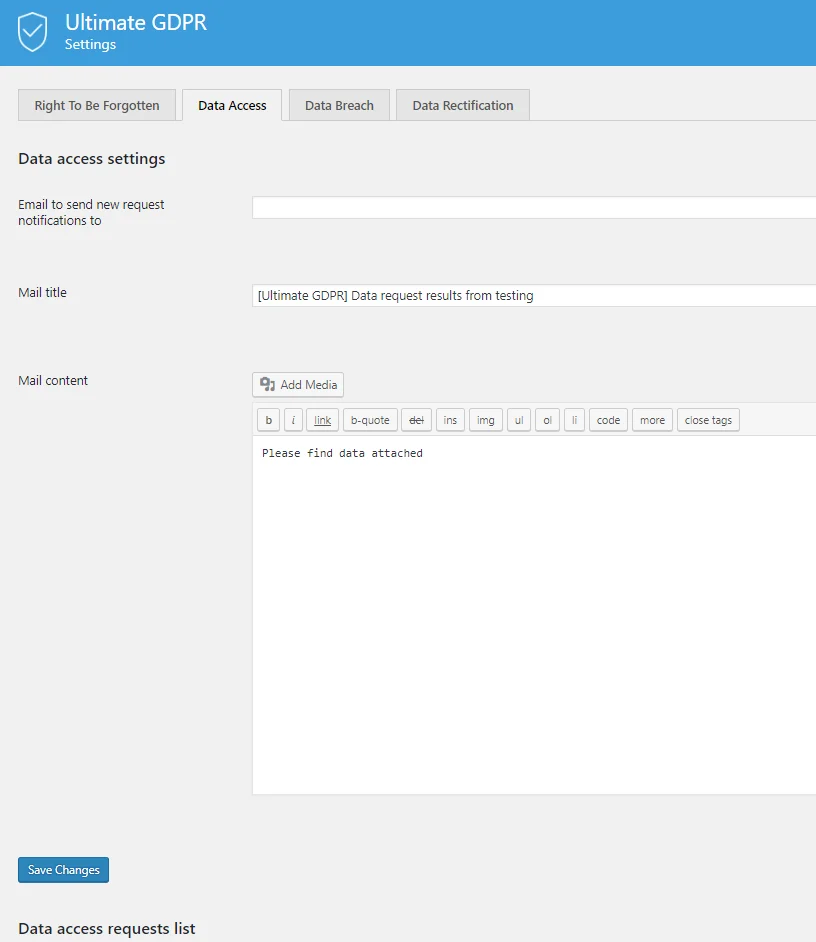This screenshot has height=942, width=816.
Task: Click the Add Media button
Action: point(297,384)
